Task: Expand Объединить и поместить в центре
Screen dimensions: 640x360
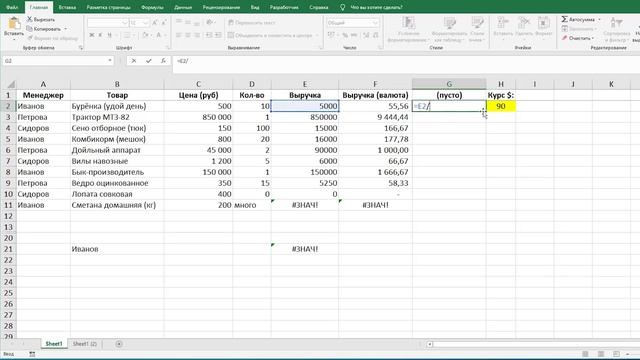Action: point(317,36)
